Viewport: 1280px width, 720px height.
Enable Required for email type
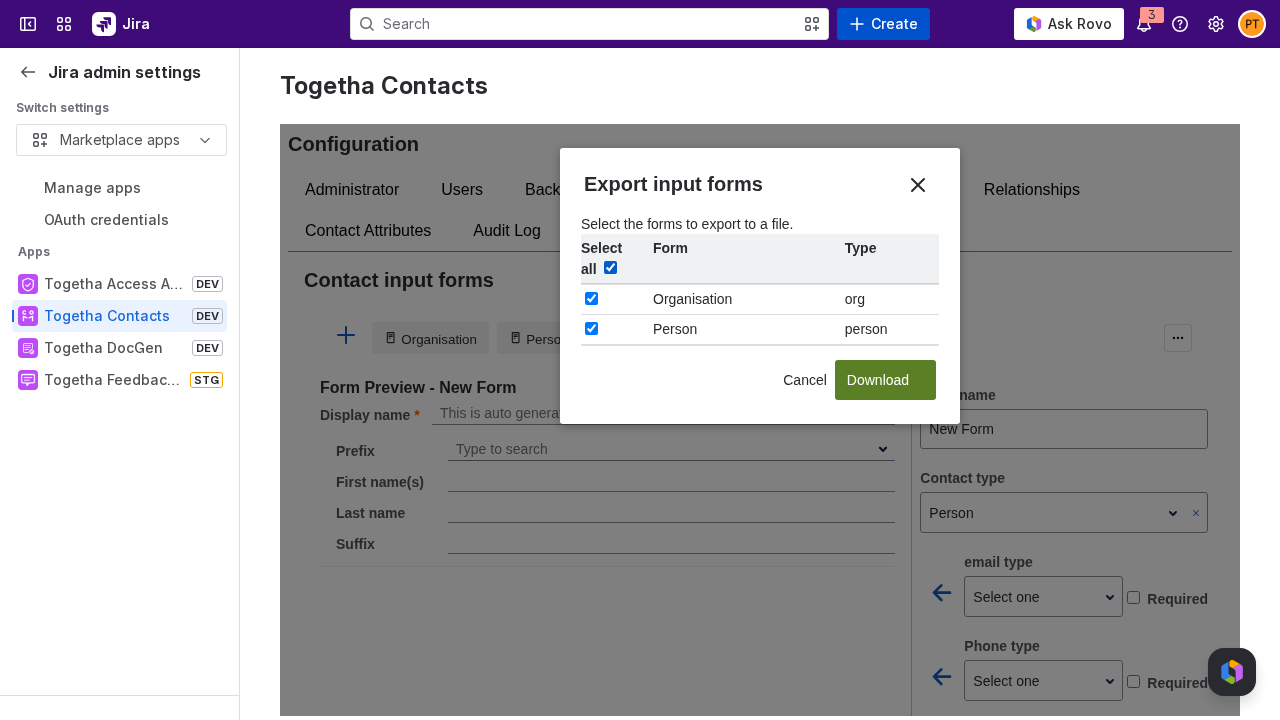click(x=1134, y=597)
